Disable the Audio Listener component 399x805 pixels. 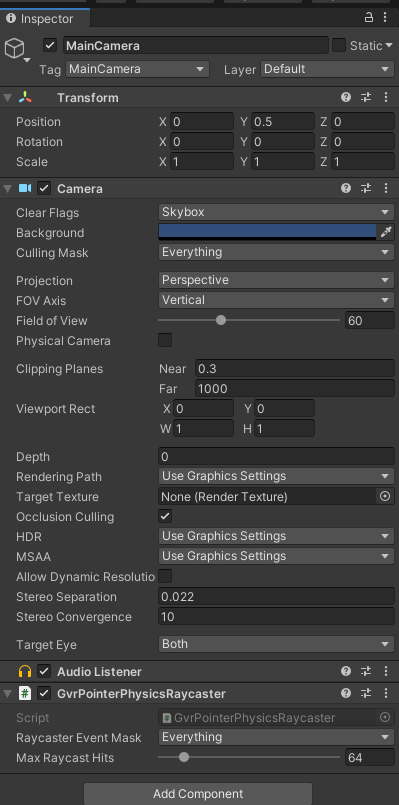point(44,671)
